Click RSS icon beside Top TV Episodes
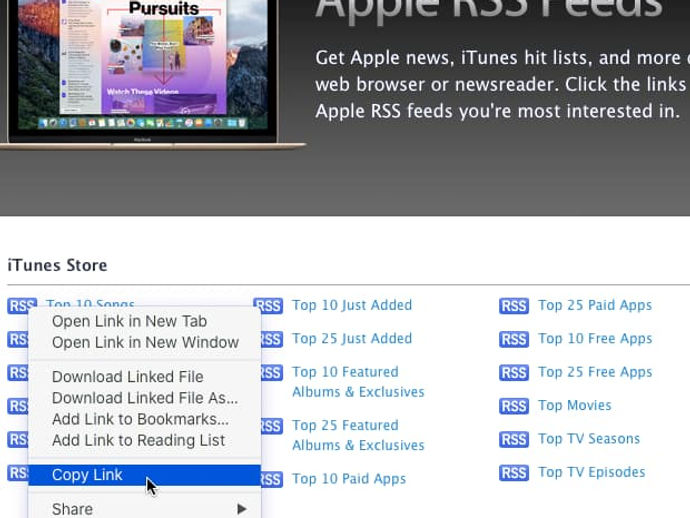 point(514,473)
